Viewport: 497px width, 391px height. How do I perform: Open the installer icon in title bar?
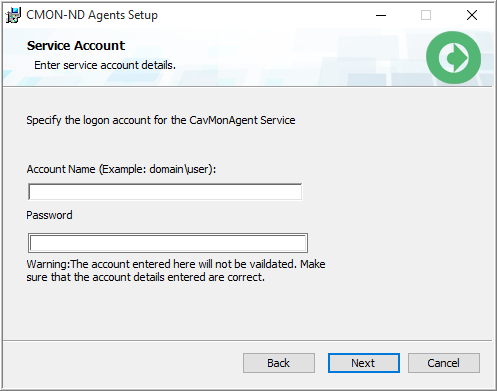click(x=13, y=15)
